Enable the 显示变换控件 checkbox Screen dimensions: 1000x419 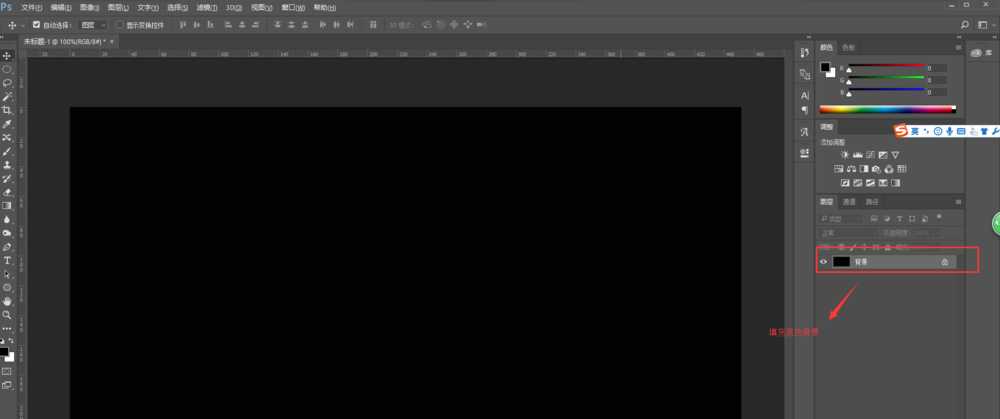[120, 23]
